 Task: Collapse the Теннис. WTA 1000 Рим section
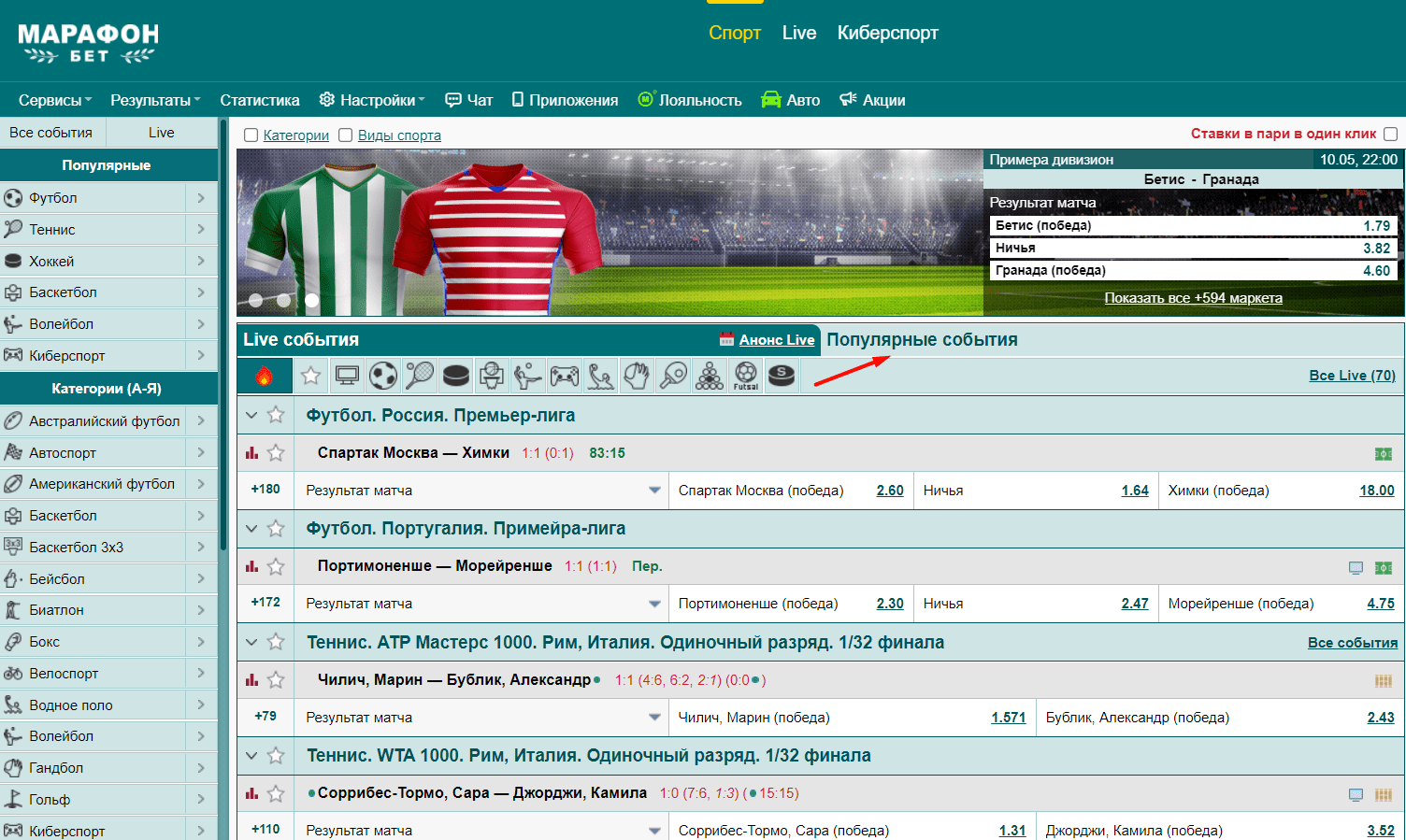click(251, 755)
